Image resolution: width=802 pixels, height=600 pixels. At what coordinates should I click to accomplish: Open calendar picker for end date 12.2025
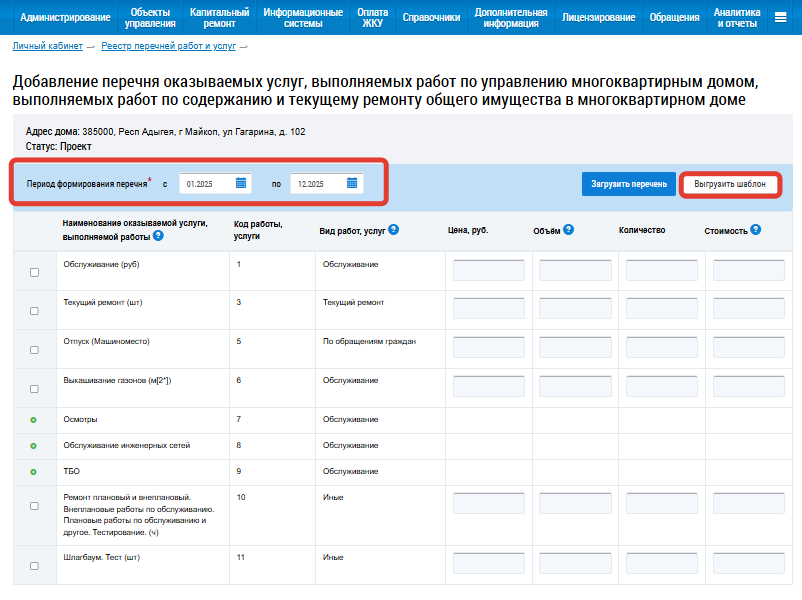(x=352, y=183)
